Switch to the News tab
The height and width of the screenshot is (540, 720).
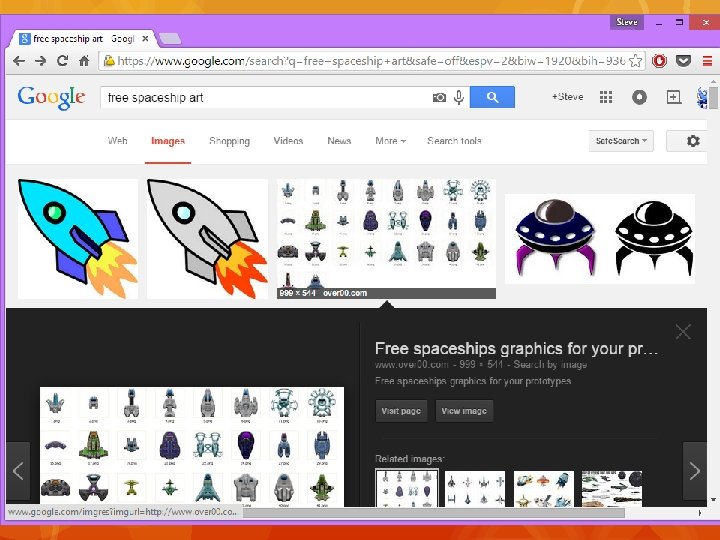339,141
